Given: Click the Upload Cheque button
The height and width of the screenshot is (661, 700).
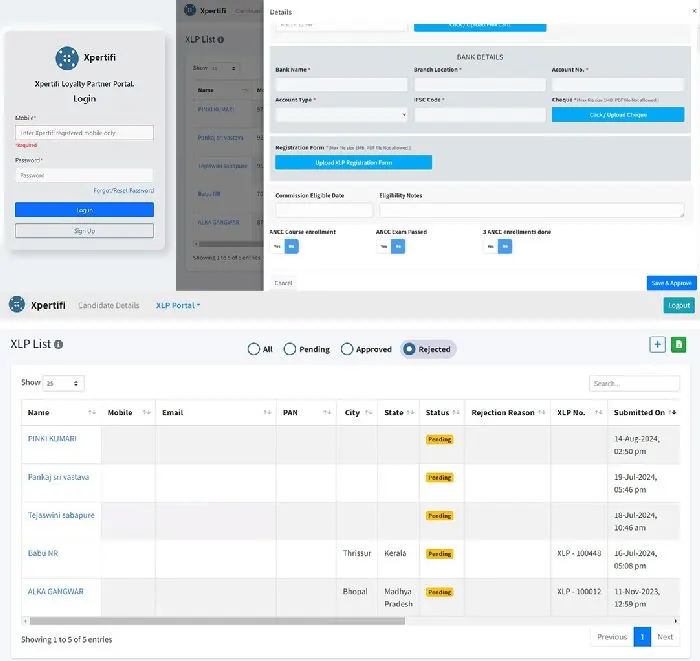Looking at the screenshot, I should point(618,115).
